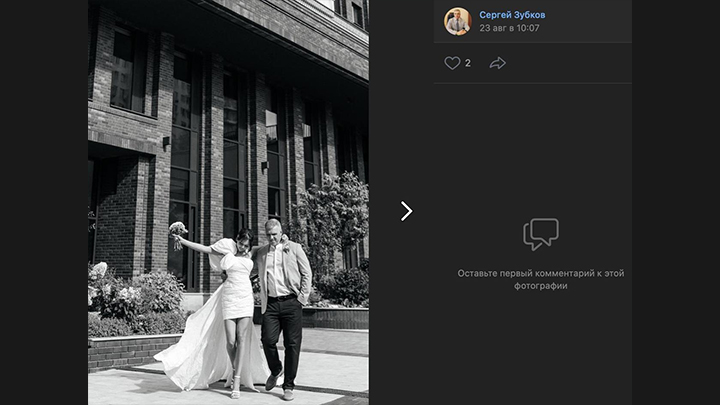Click the dark margin right of comments panel
This screenshot has height=405, width=720.
pyautogui.click(x=676, y=200)
